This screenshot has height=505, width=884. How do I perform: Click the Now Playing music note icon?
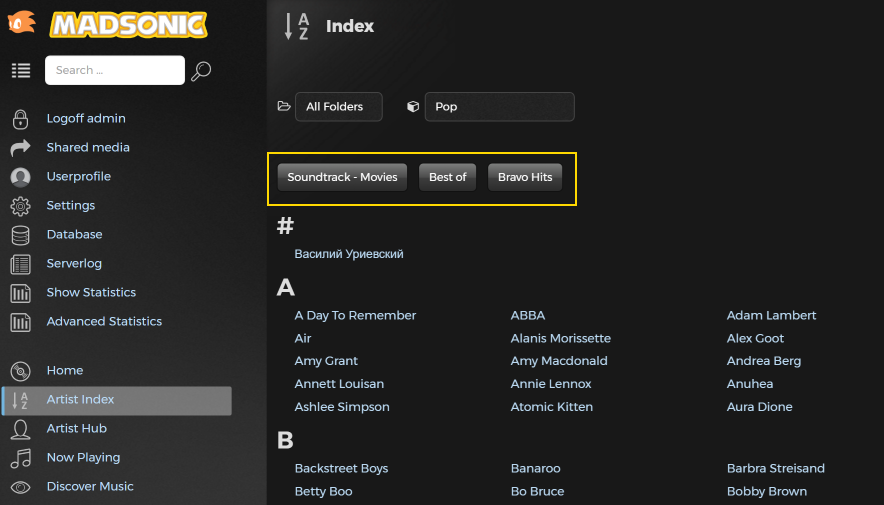[x=20, y=458]
